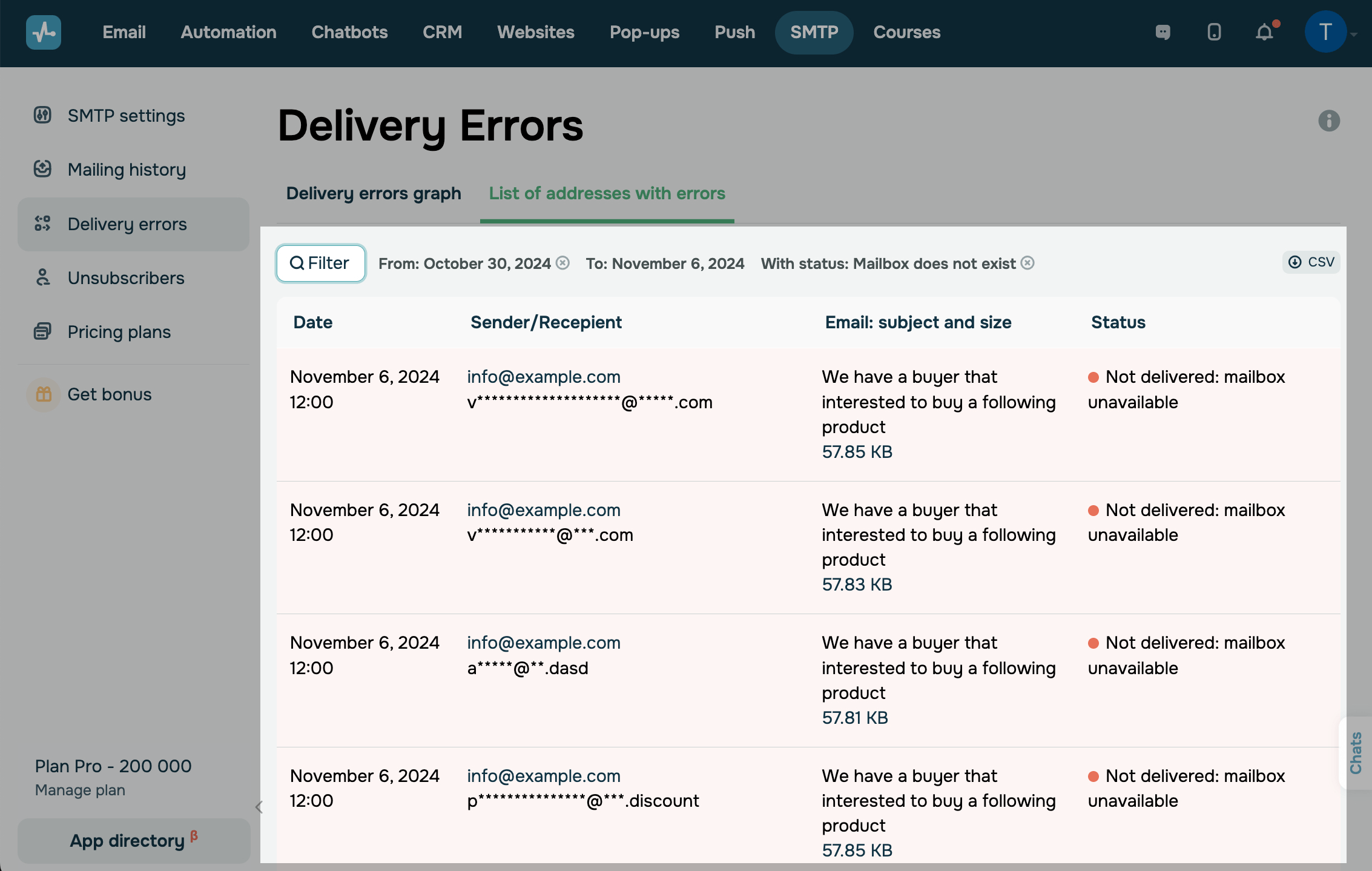Click first row info@example.com sender link
Screen dimensions: 1372x871
coord(543,377)
